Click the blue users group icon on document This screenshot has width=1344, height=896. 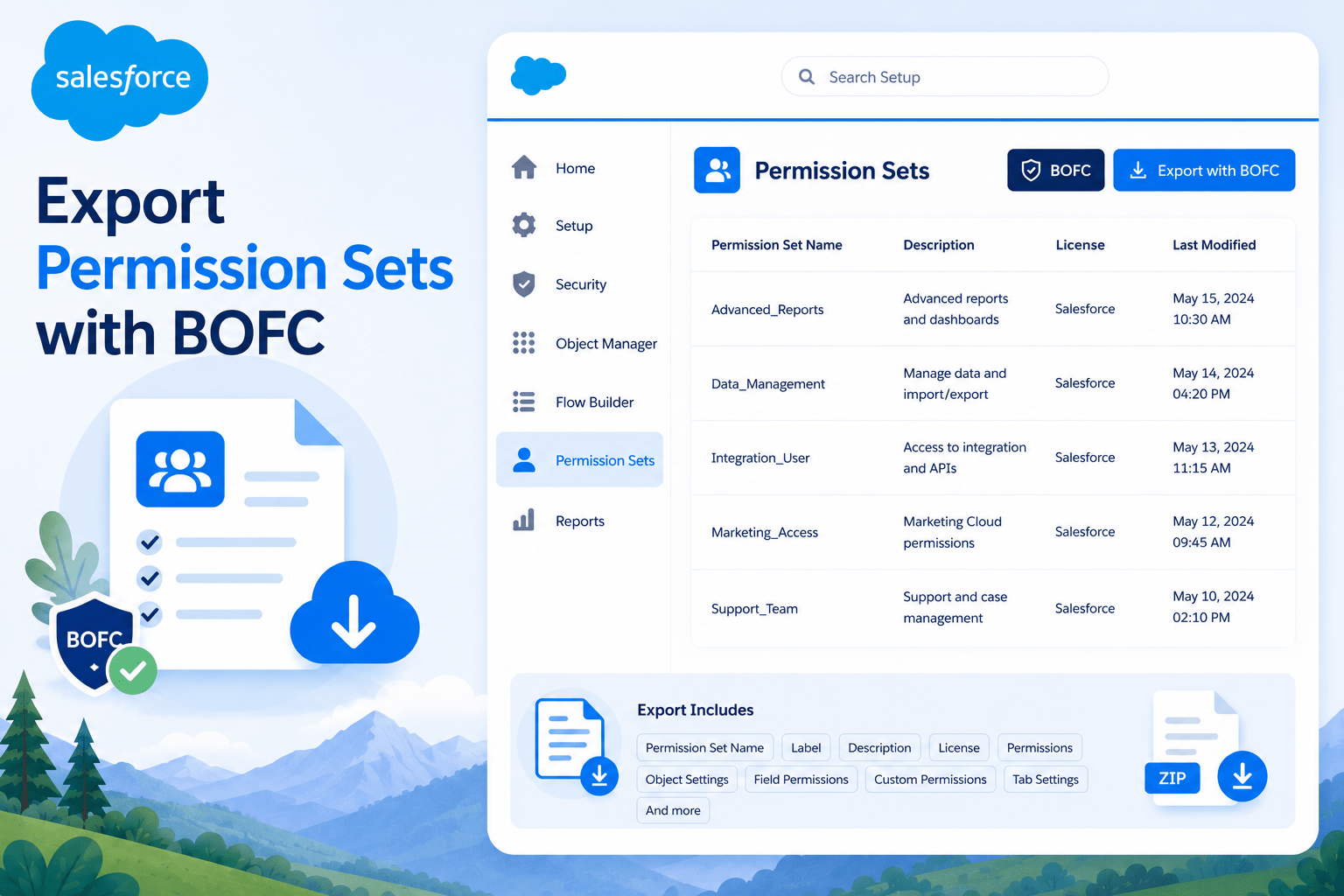pos(180,469)
